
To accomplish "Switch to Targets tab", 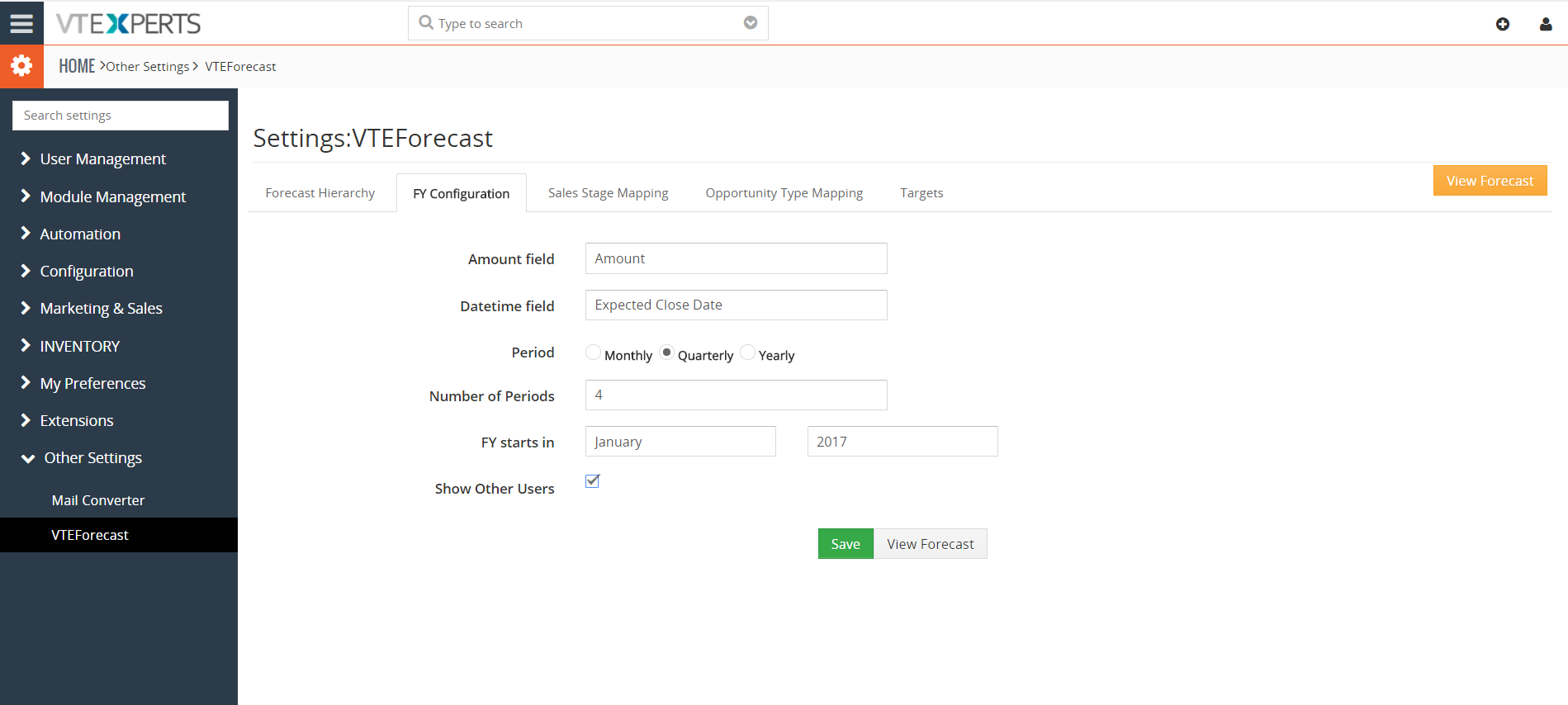I will click(x=921, y=192).
